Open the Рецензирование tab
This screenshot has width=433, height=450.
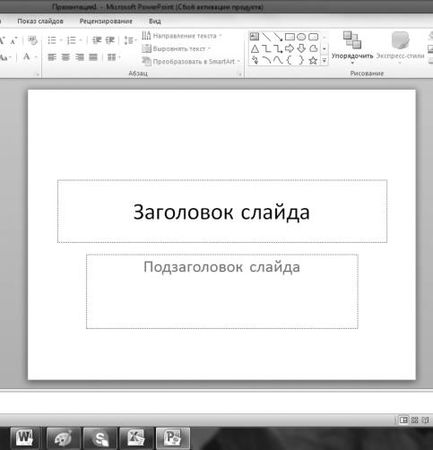pos(106,21)
